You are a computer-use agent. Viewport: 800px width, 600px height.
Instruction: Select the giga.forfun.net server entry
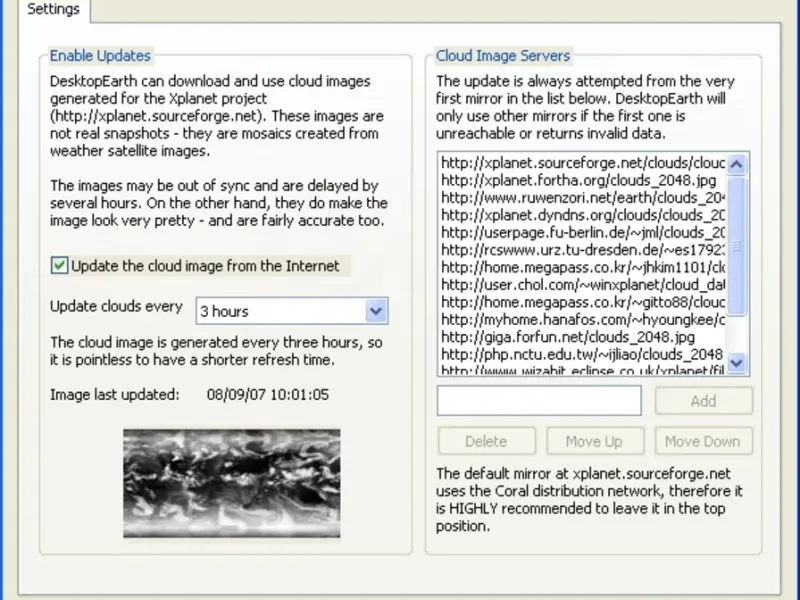[582, 337]
